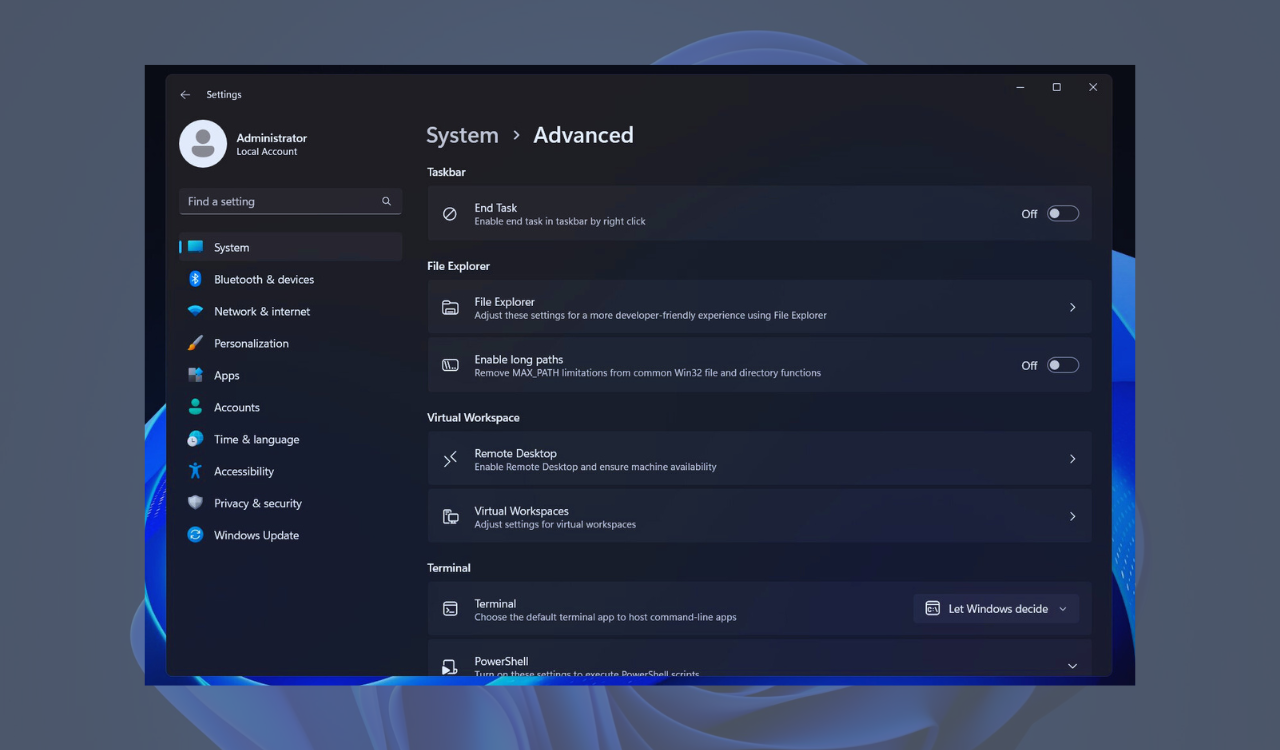
Task: Select Time & language in sidebar
Action: click(256, 439)
